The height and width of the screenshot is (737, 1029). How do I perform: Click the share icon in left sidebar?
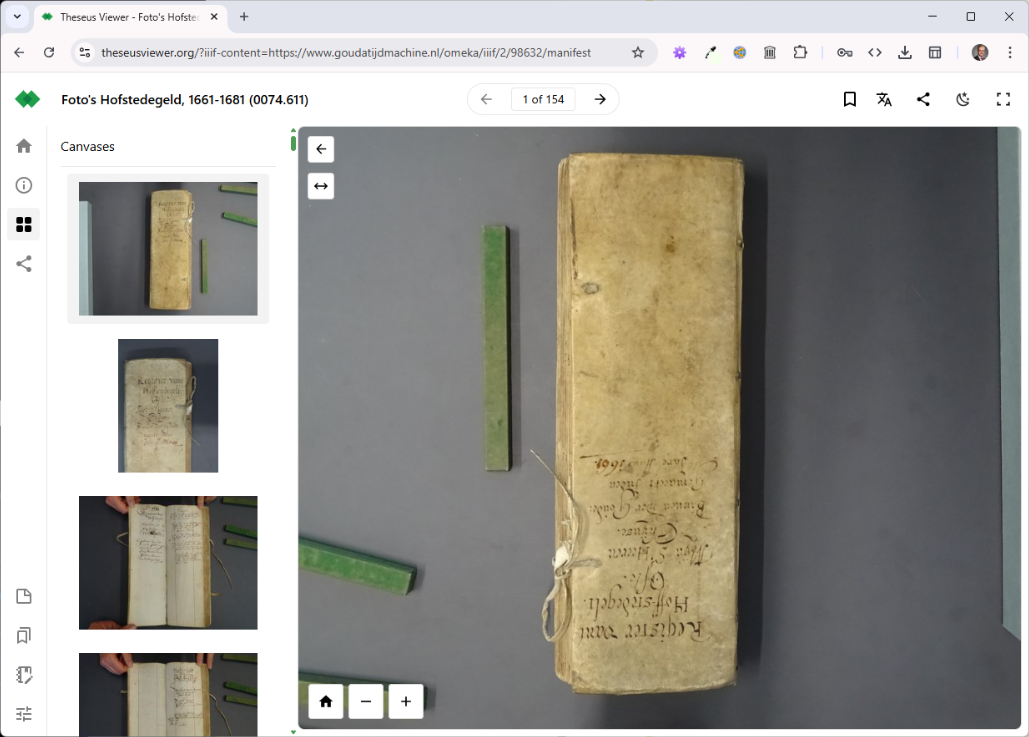tap(24, 264)
